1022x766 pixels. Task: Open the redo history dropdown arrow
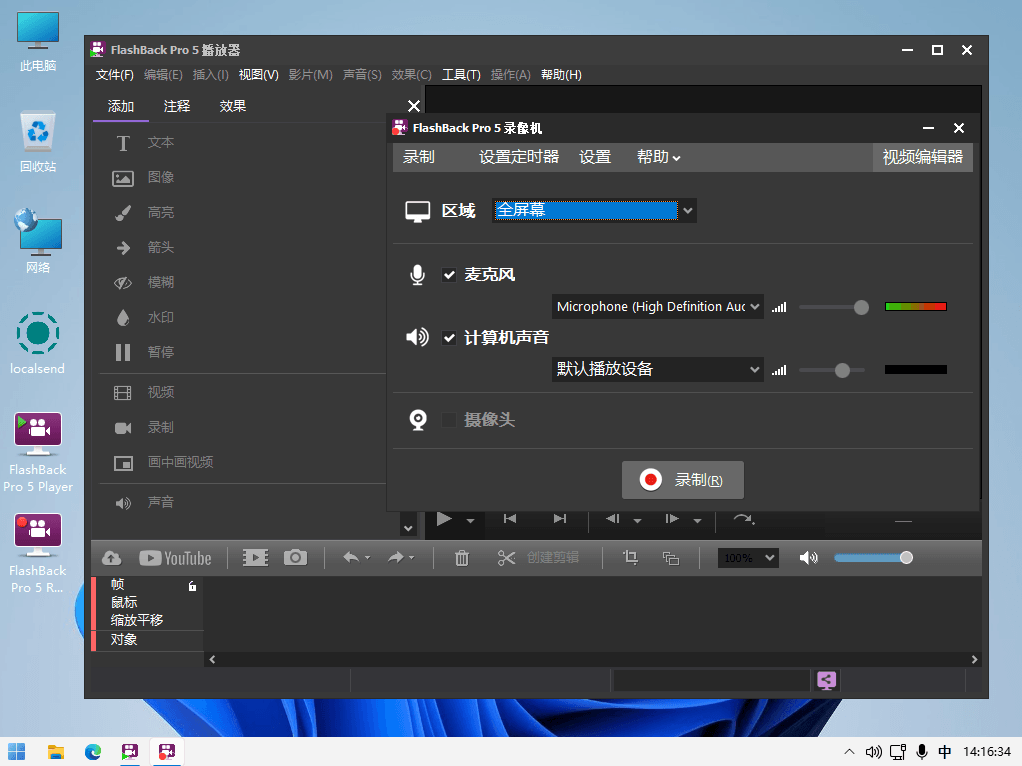click(412, 558)
